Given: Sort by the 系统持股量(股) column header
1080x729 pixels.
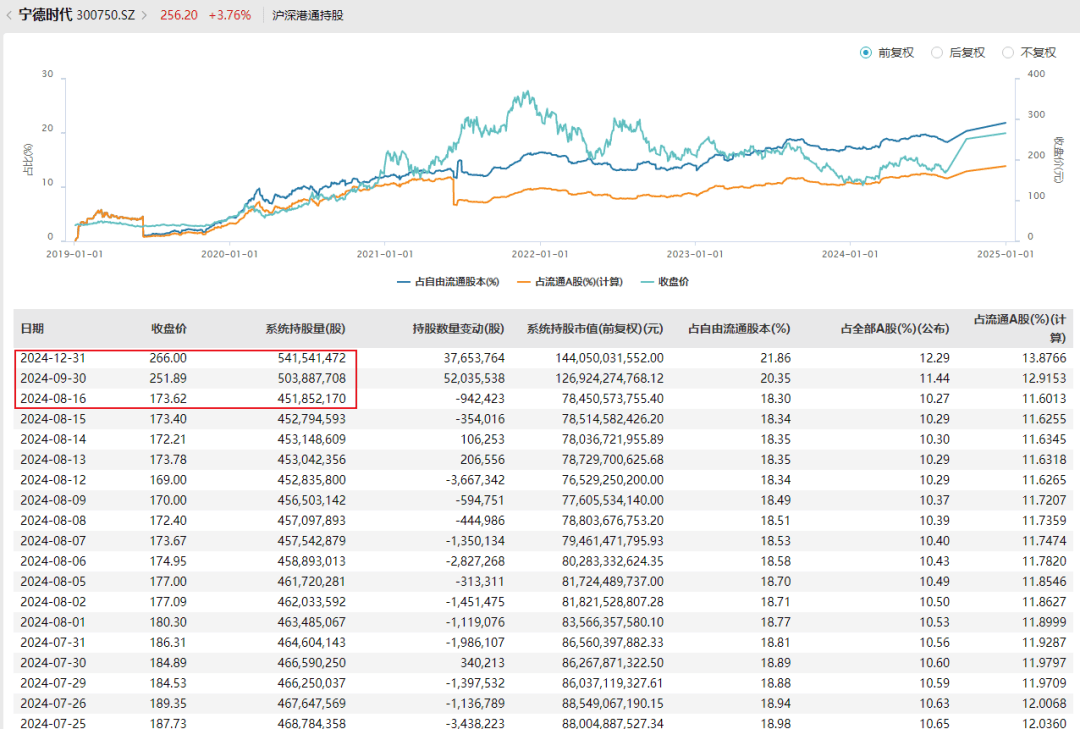Looking at the screenshot, I should (x=306, y=329).
